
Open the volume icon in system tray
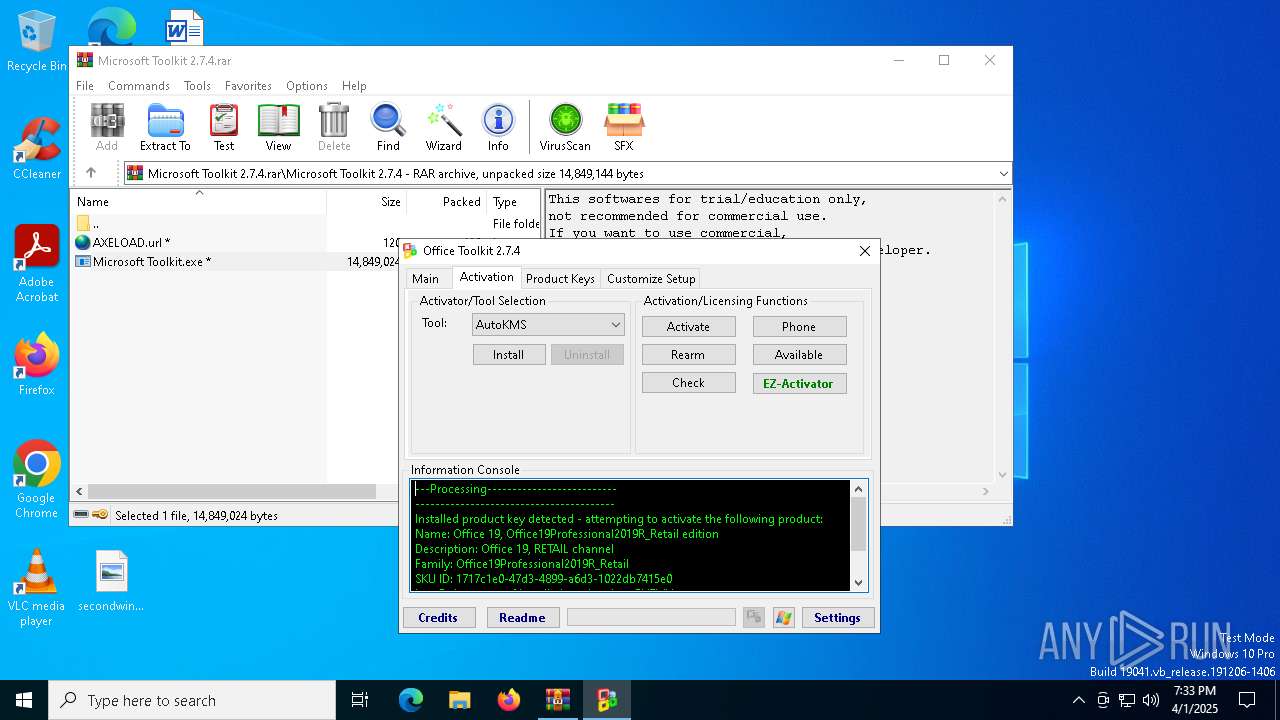pos(1151,700)
